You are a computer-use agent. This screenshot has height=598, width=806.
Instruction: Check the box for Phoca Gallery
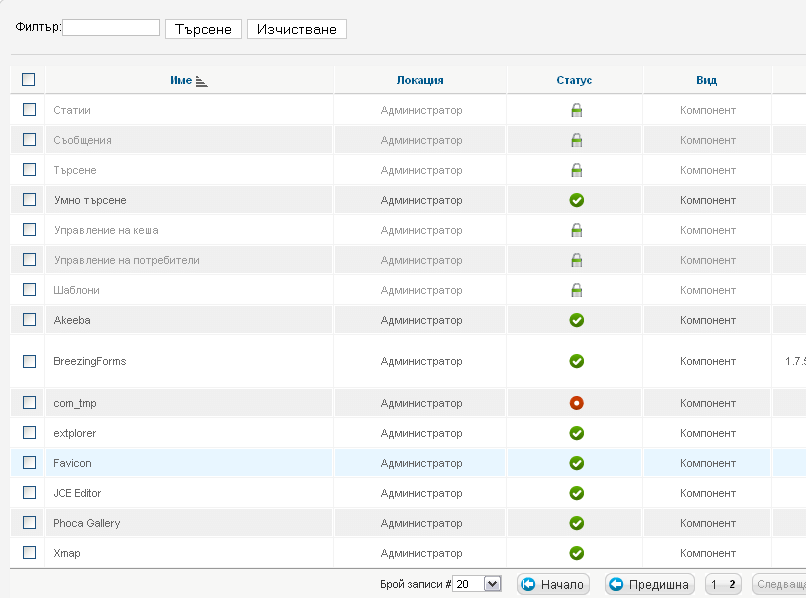pyautogui.click(x=29, y=522)
